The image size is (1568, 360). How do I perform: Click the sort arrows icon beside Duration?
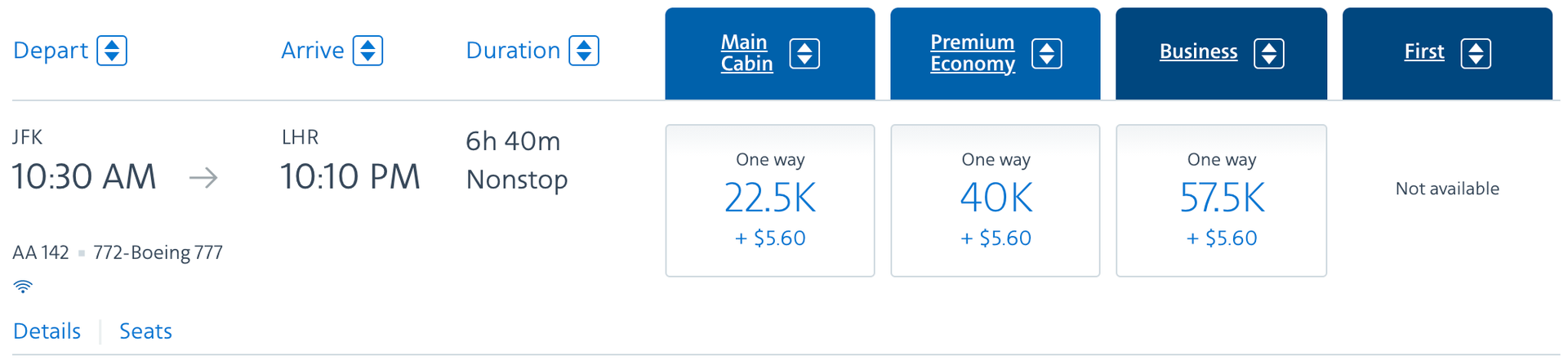tap(584, 51)
